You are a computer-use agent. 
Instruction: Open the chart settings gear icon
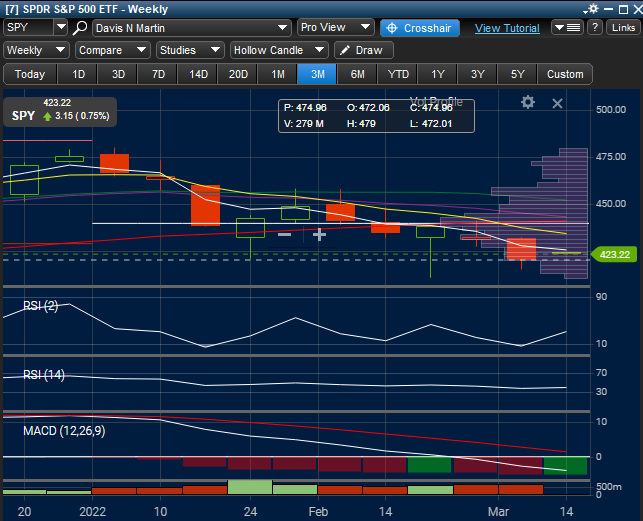tap(528, 102)
